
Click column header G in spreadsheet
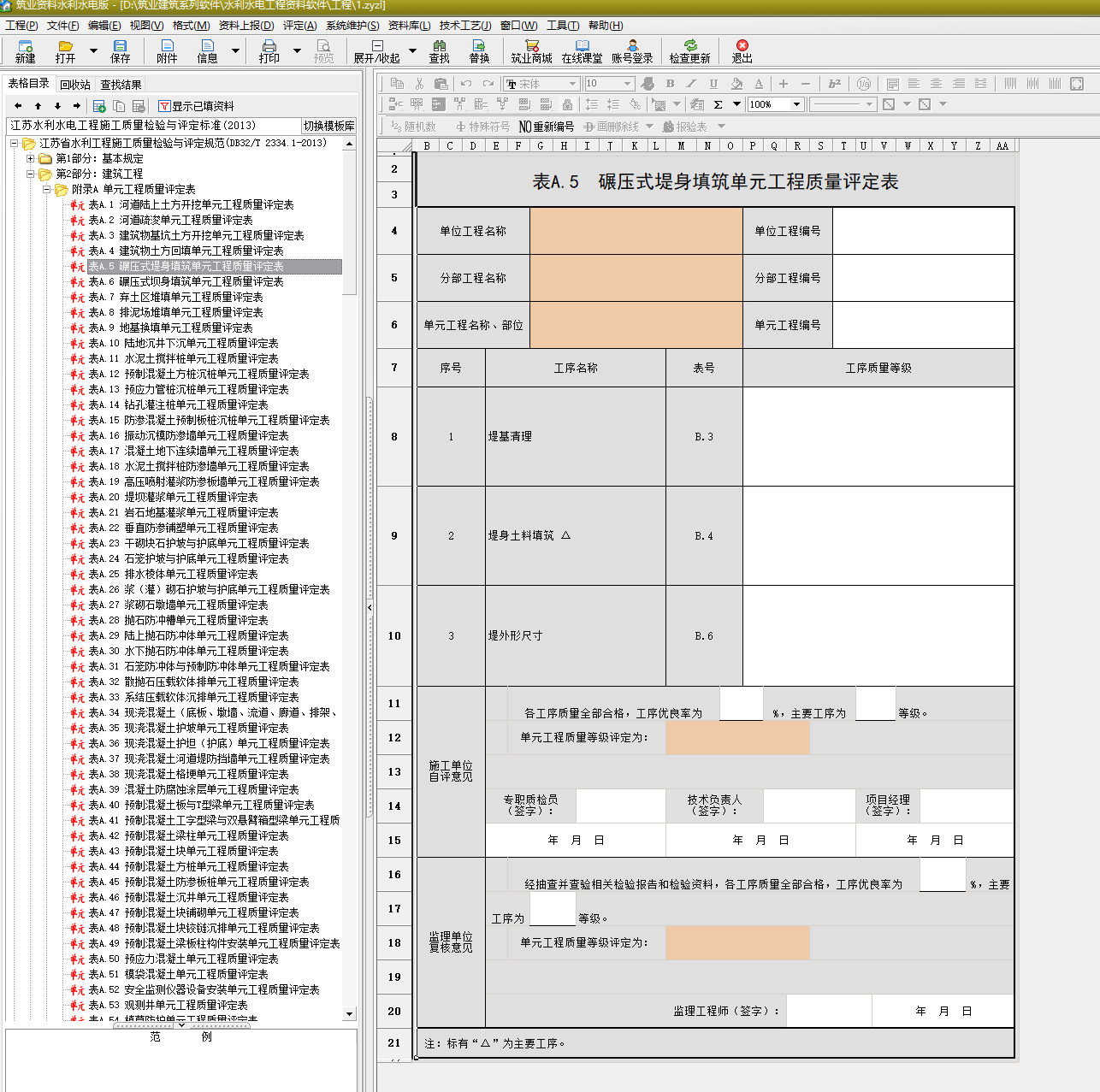pyautogui.click(x=541, y=145)
